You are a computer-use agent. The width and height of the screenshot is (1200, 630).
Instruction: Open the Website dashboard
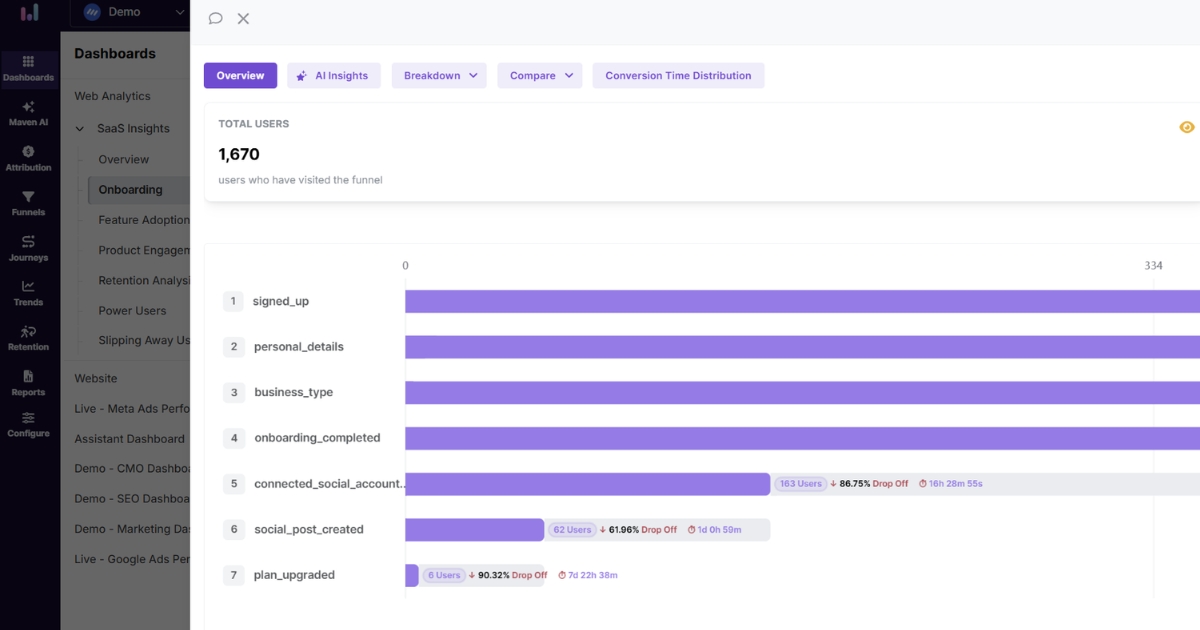click(x=96, y=378)
